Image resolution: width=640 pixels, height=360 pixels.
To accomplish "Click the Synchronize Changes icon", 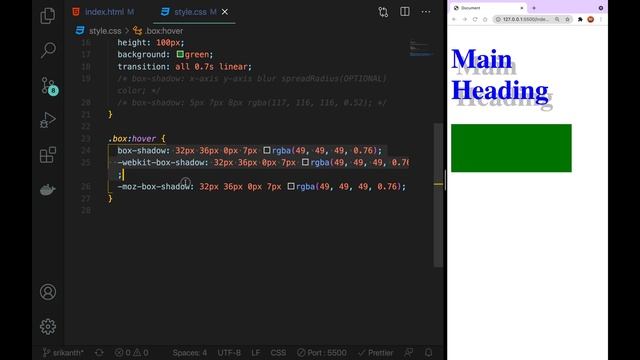I will [x=99, y=353].
